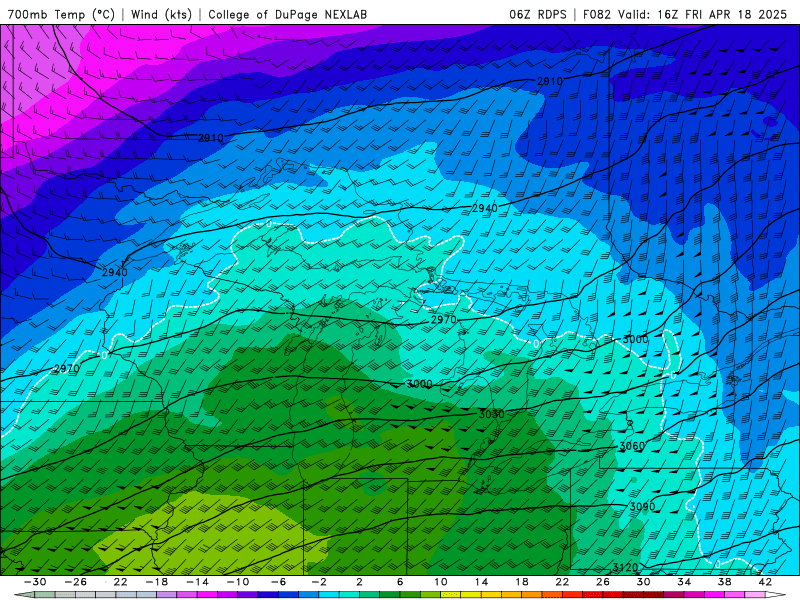Select the "16Z FRI APR 18 2025" valid time
Screen dimensions: 800x600
(722, 14)
